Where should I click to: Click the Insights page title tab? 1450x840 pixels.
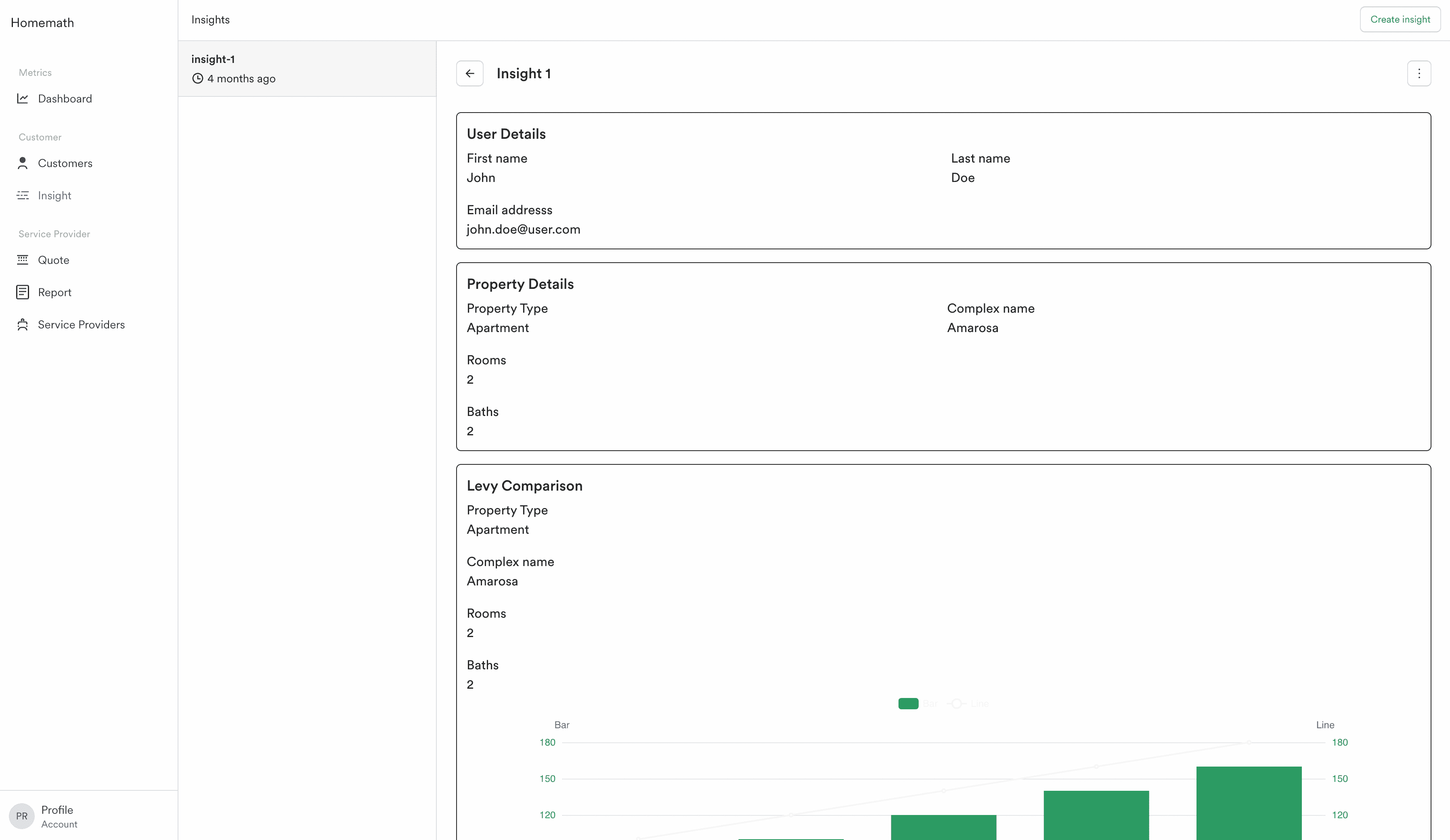pos(210,19)
